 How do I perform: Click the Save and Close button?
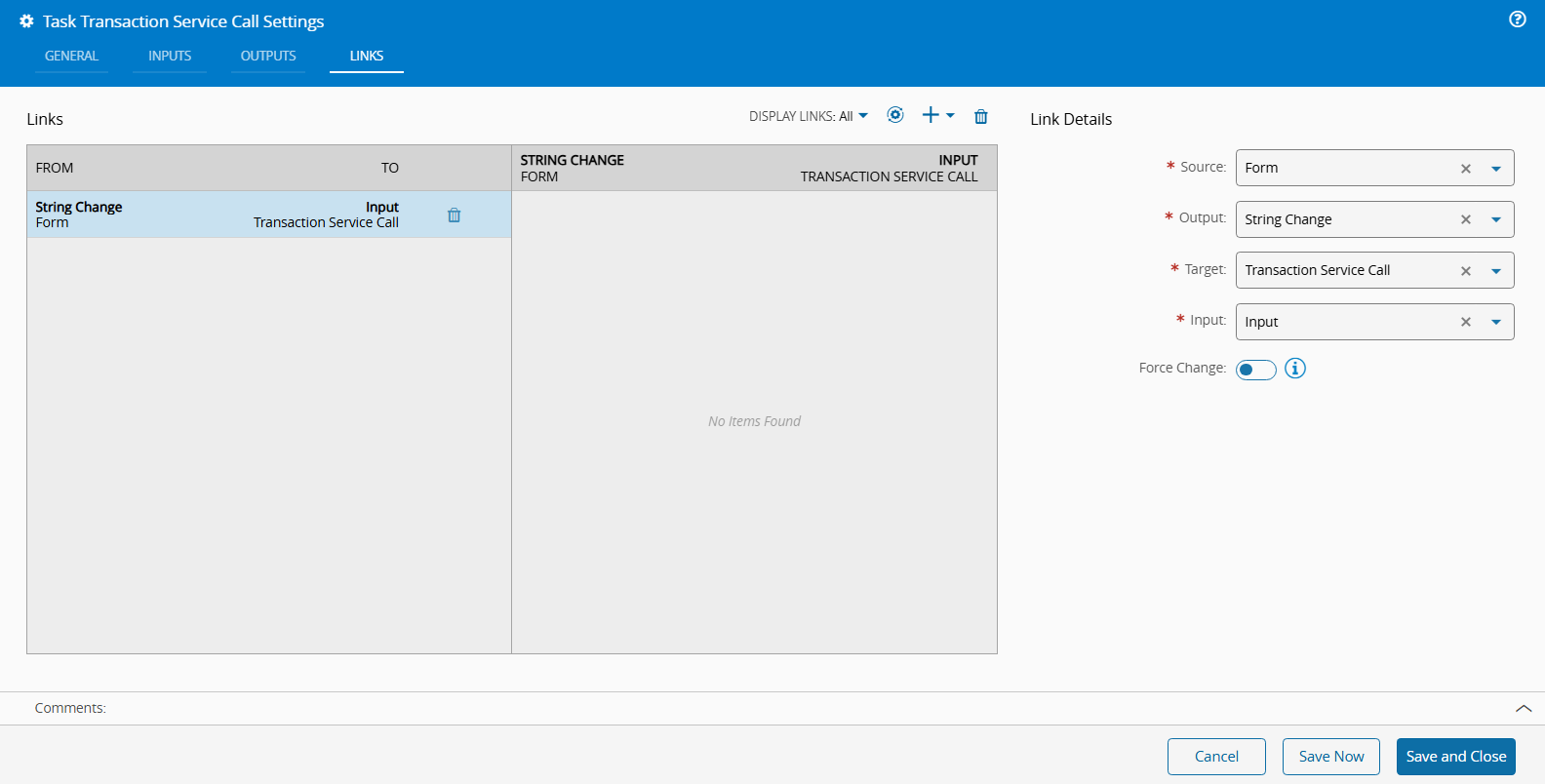pyautogui.click(x=1455, y=757)
